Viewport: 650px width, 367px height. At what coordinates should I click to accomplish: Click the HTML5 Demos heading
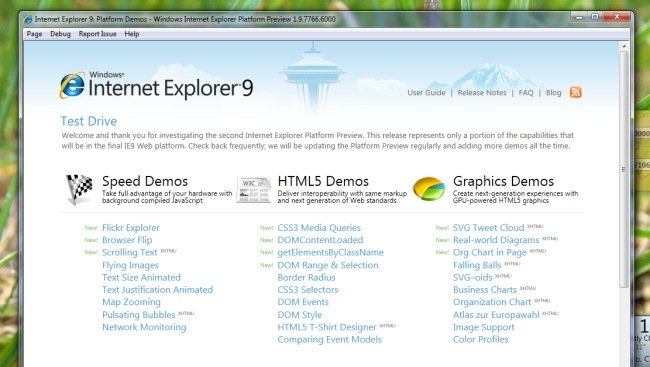[323, 181]
